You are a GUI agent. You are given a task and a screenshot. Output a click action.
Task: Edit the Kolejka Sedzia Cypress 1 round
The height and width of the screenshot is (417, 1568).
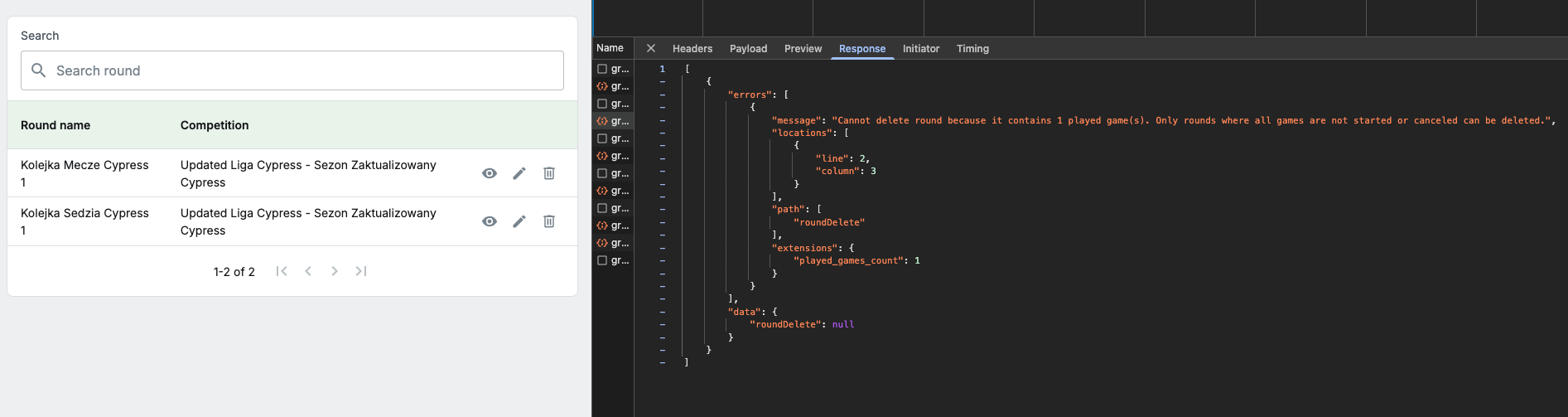coord(519,221)
